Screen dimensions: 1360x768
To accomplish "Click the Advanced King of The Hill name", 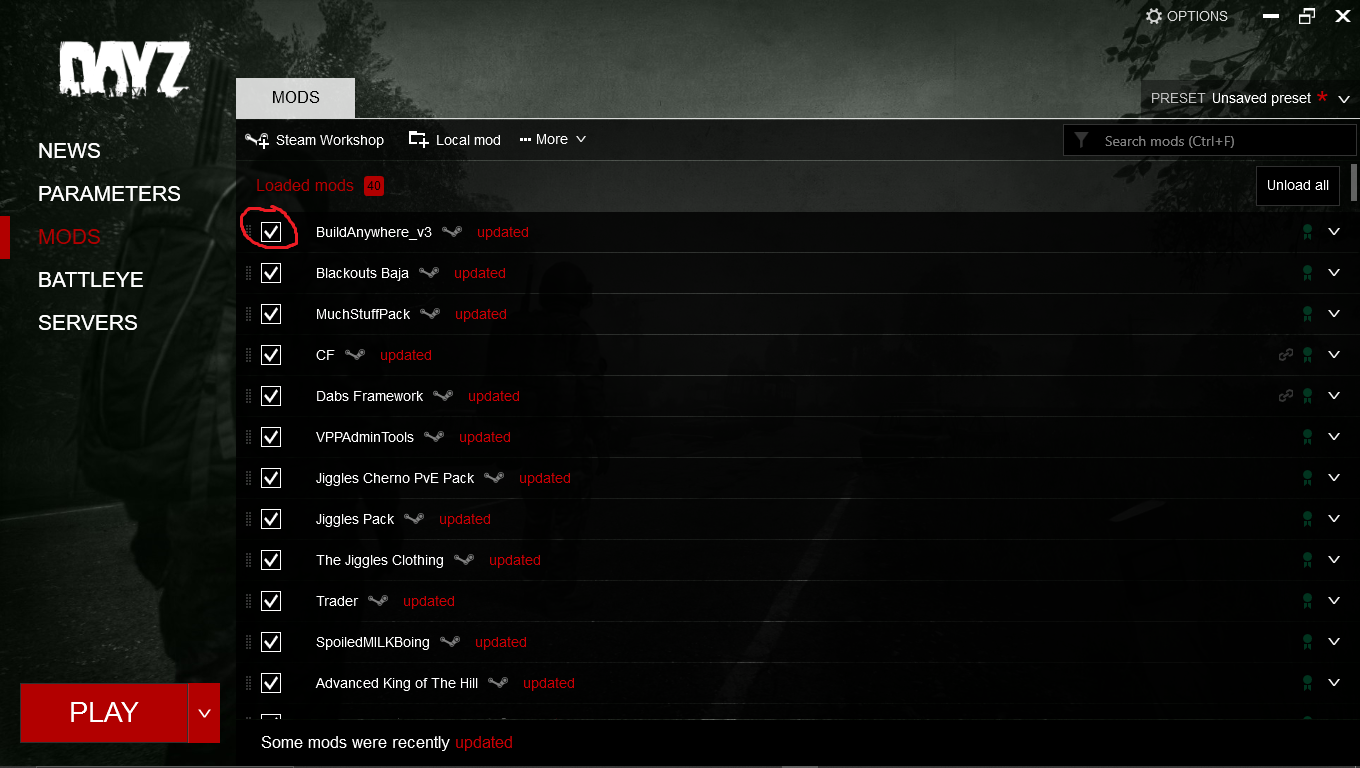I will [x=397, y=683].
